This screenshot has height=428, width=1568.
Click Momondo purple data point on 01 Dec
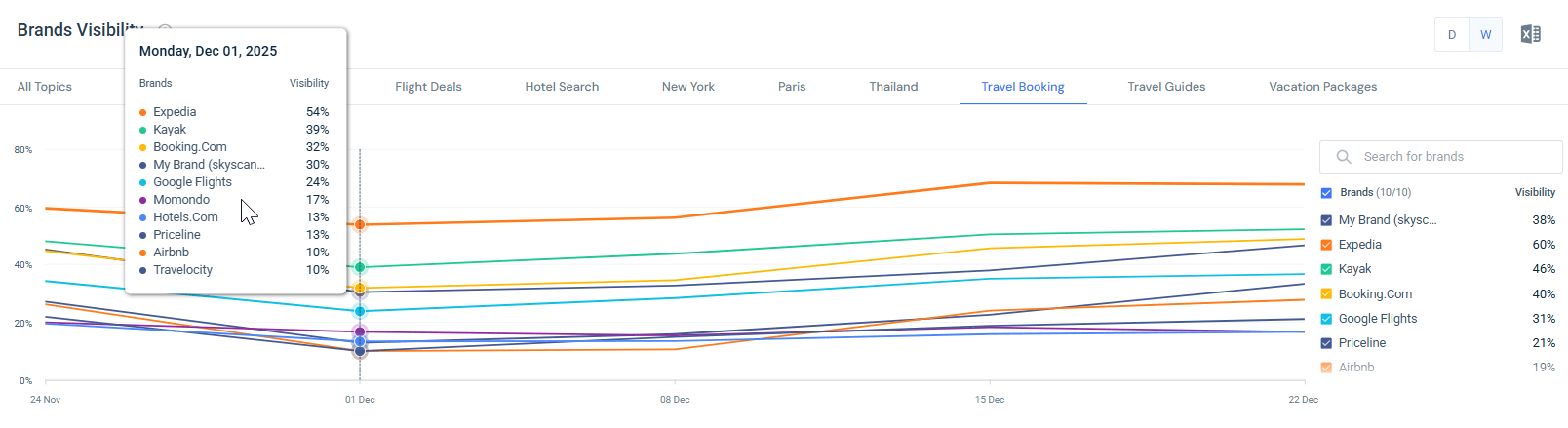[360, 331]
